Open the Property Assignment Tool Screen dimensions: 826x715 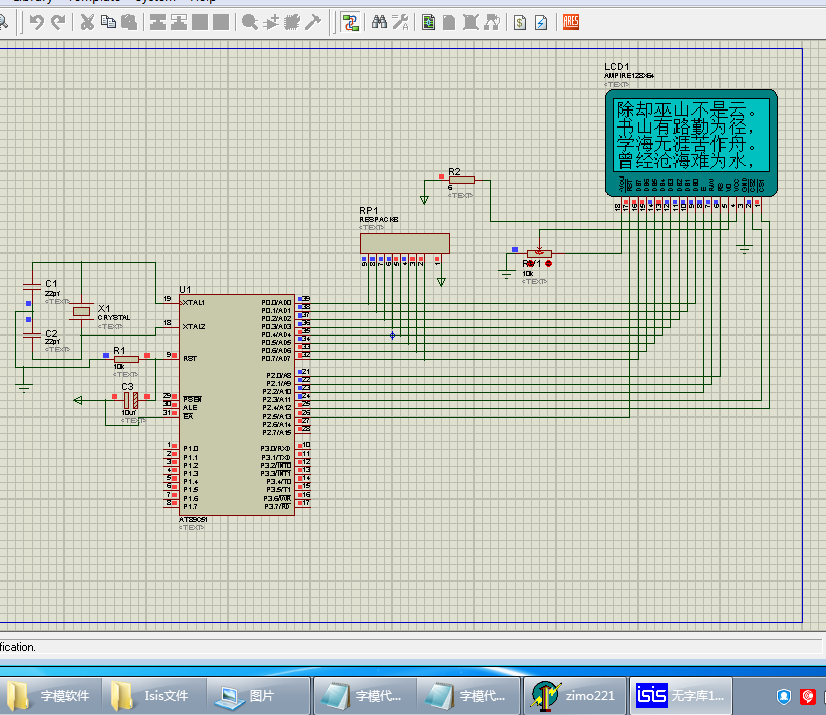400,22
